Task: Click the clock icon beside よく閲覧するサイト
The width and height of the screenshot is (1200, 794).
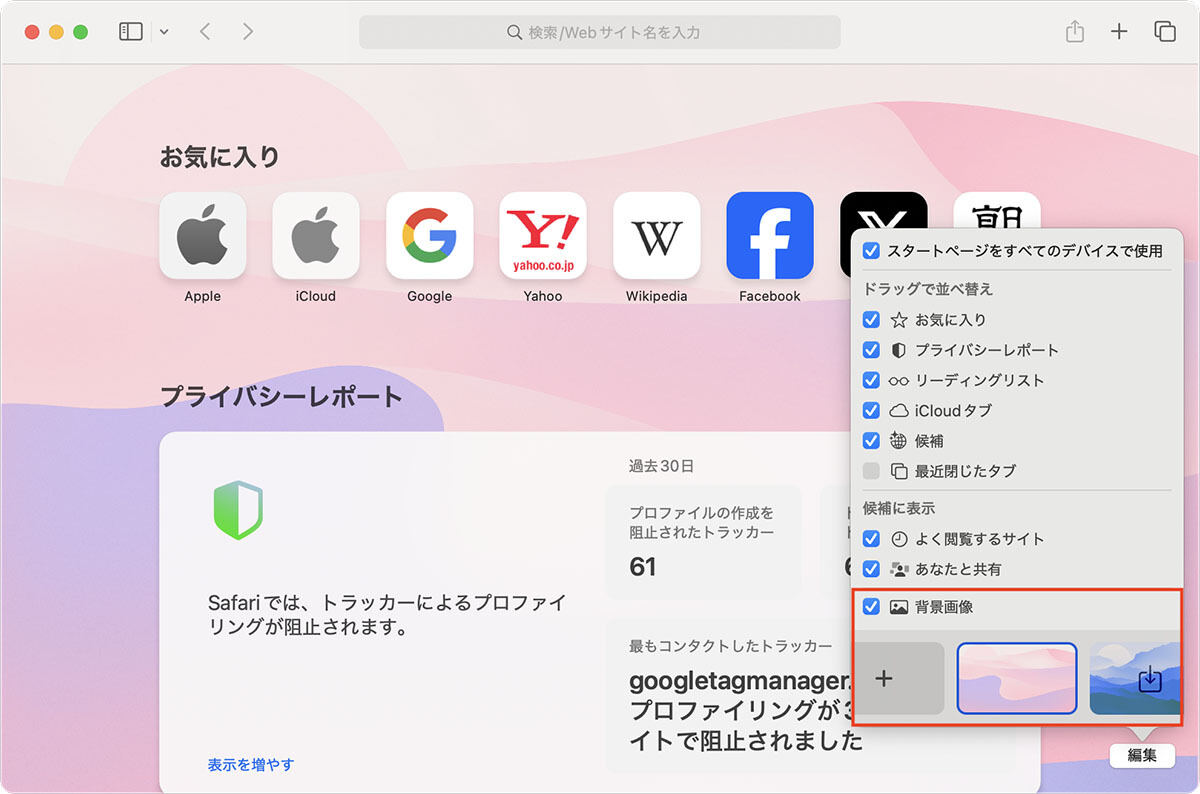Action: [899, 539]
